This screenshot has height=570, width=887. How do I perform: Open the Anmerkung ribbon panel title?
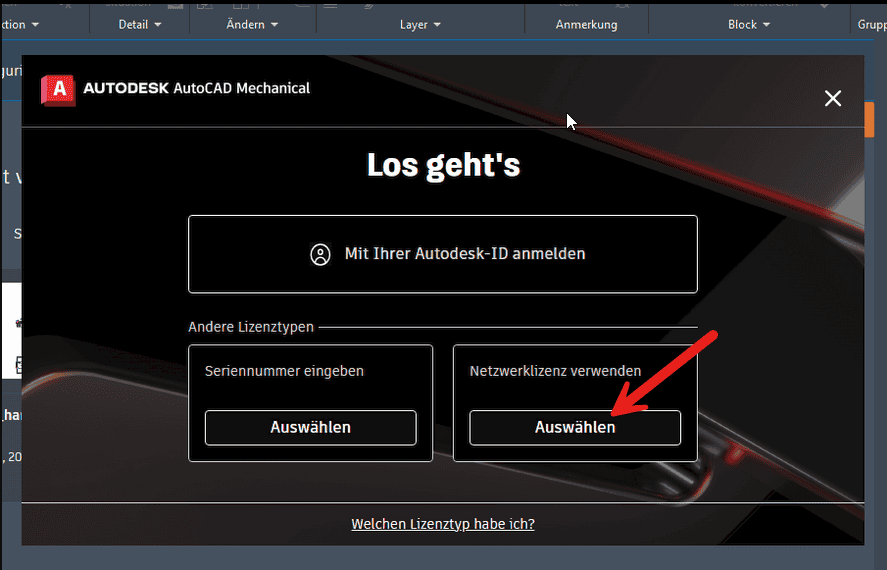(x=586, y=25)
